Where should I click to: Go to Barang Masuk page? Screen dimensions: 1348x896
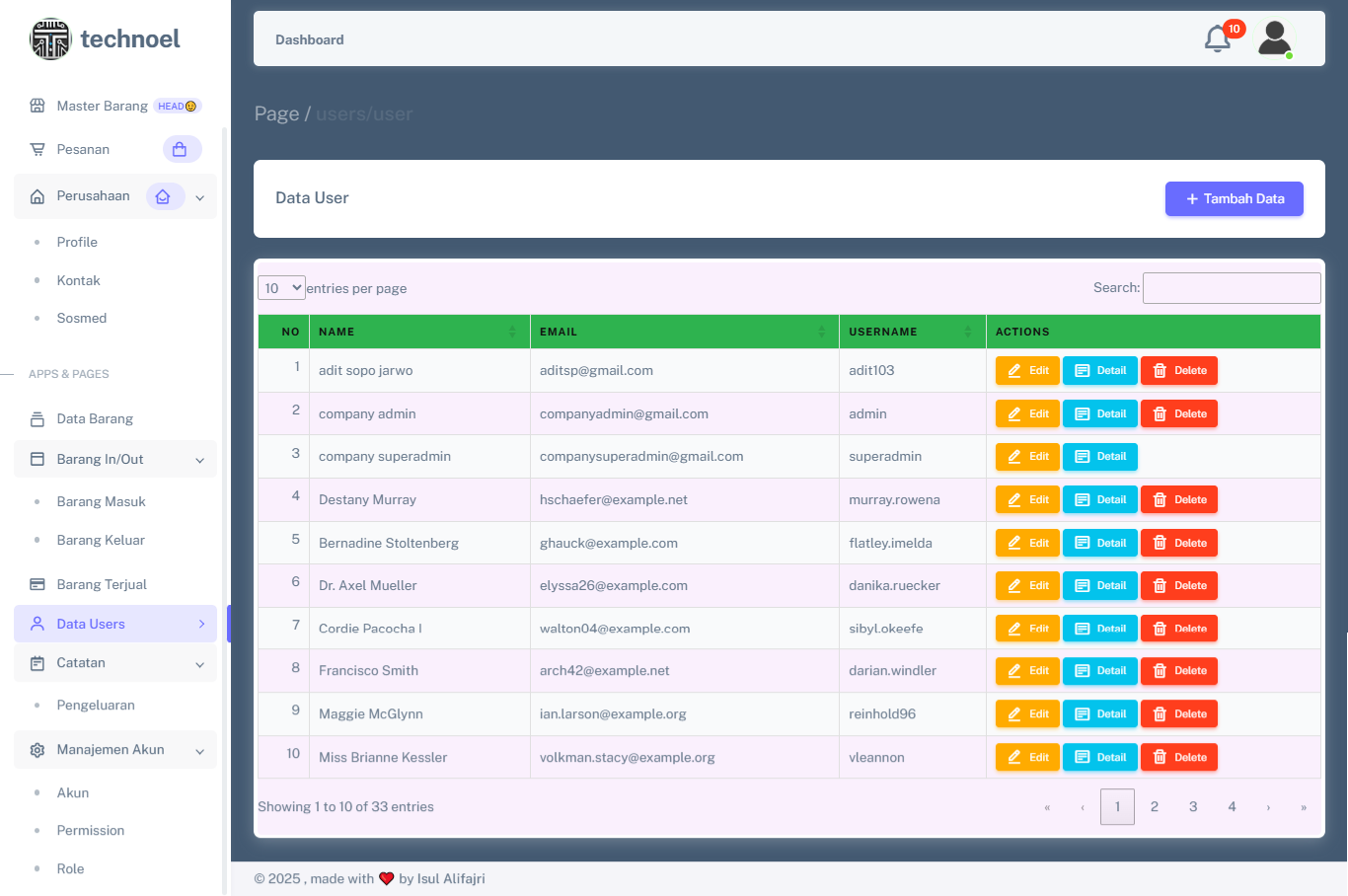click(101, 502)
